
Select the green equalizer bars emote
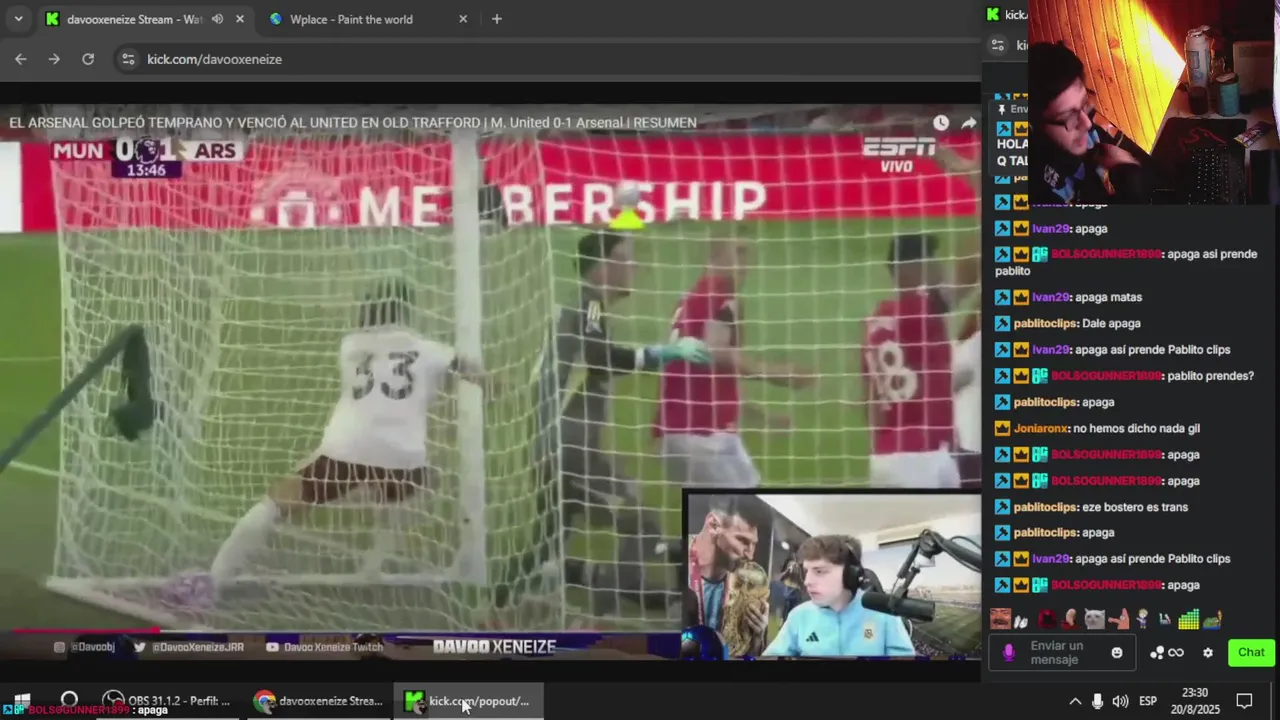1188,620
